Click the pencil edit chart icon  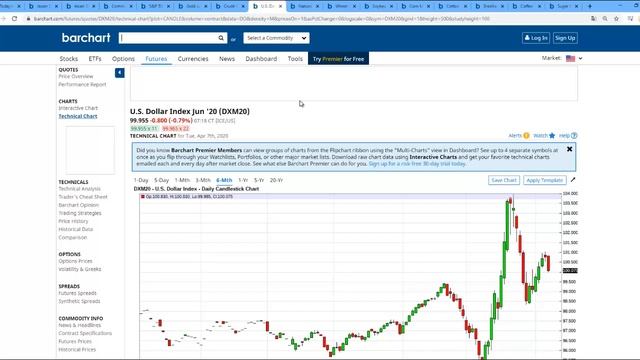click(x=573, y=180)
